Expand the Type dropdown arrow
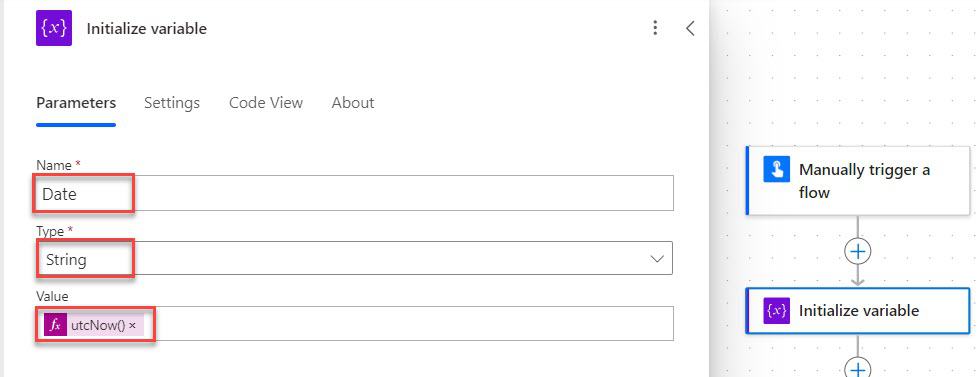The width and height of the screenshot is (979, 377). pos(657,258)
